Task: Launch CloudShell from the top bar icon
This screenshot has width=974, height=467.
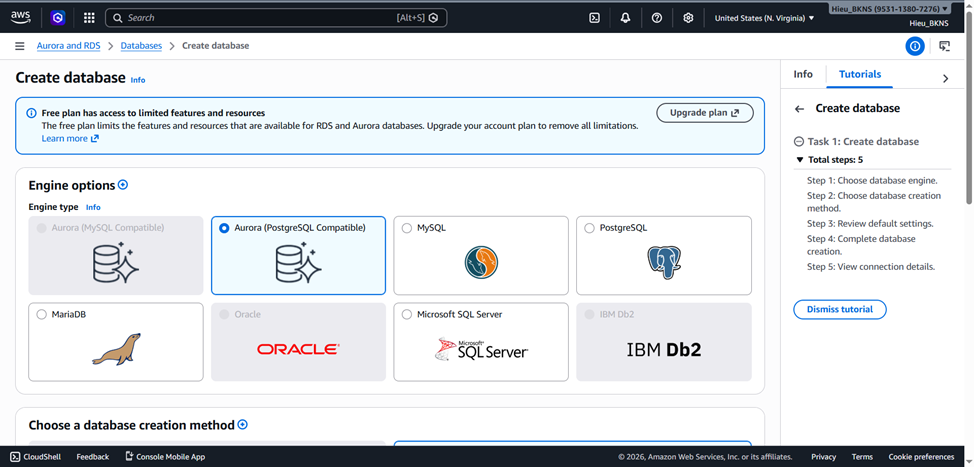Action: click(x=594, y=18)
